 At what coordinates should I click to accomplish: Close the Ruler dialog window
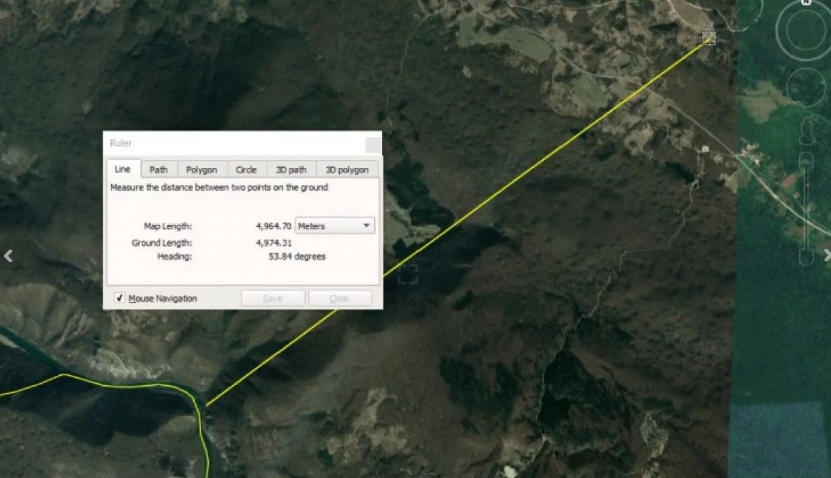[372, 144]
